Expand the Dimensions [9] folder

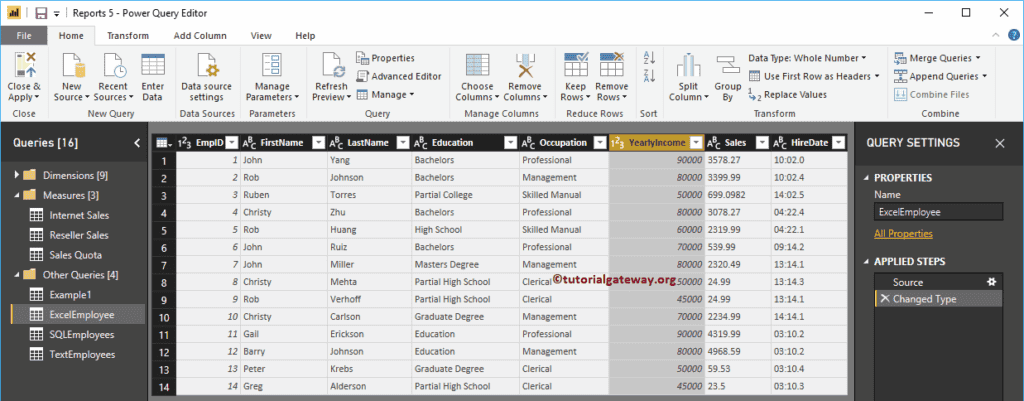pyautogui.click(x=16, y=175)
